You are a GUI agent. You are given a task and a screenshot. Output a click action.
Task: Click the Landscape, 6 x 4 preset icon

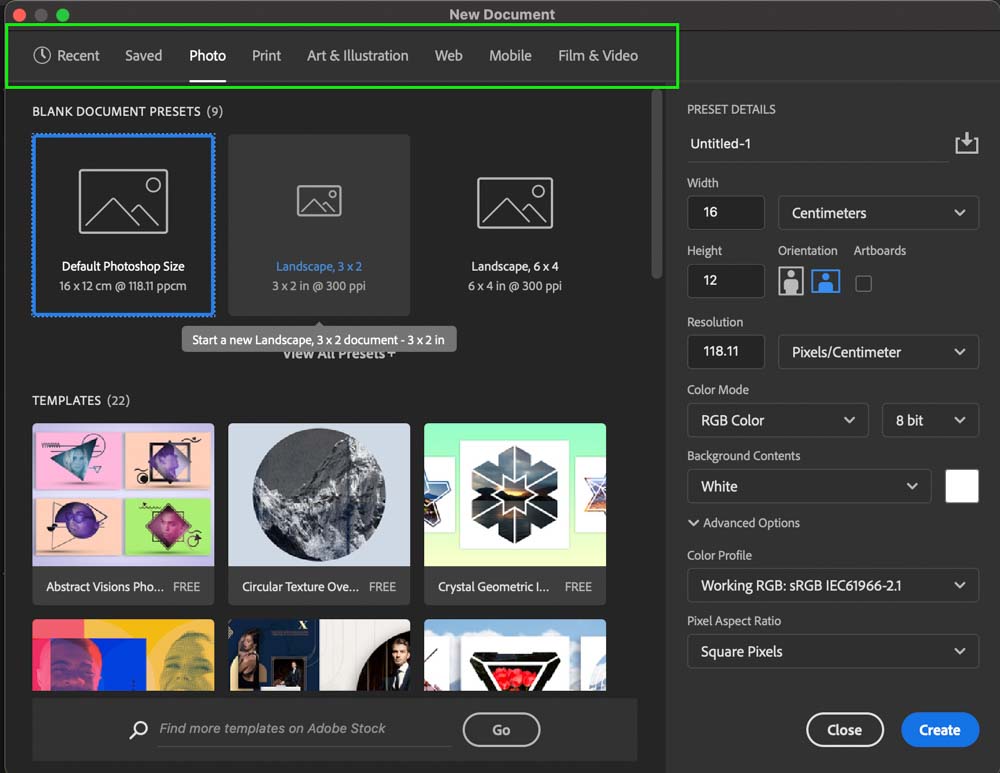(x=515, y=203)
